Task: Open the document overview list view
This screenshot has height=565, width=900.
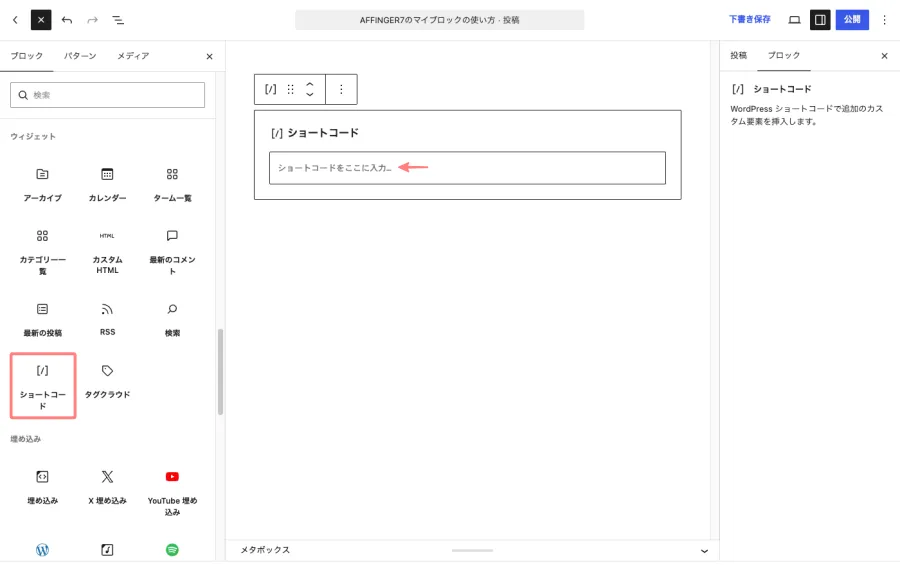Action: pyautogui.click(x=118, y=20)
